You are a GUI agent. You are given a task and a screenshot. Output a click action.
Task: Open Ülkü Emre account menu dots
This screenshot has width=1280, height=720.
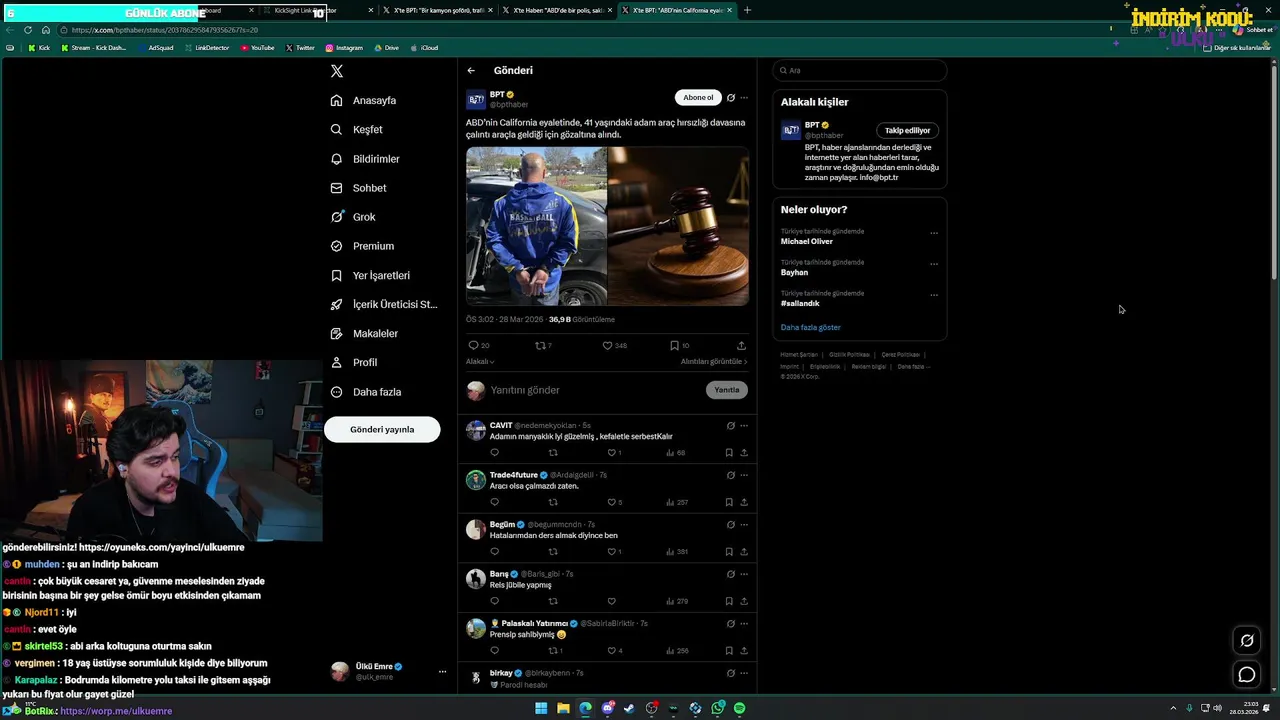[x=442, y=672]
